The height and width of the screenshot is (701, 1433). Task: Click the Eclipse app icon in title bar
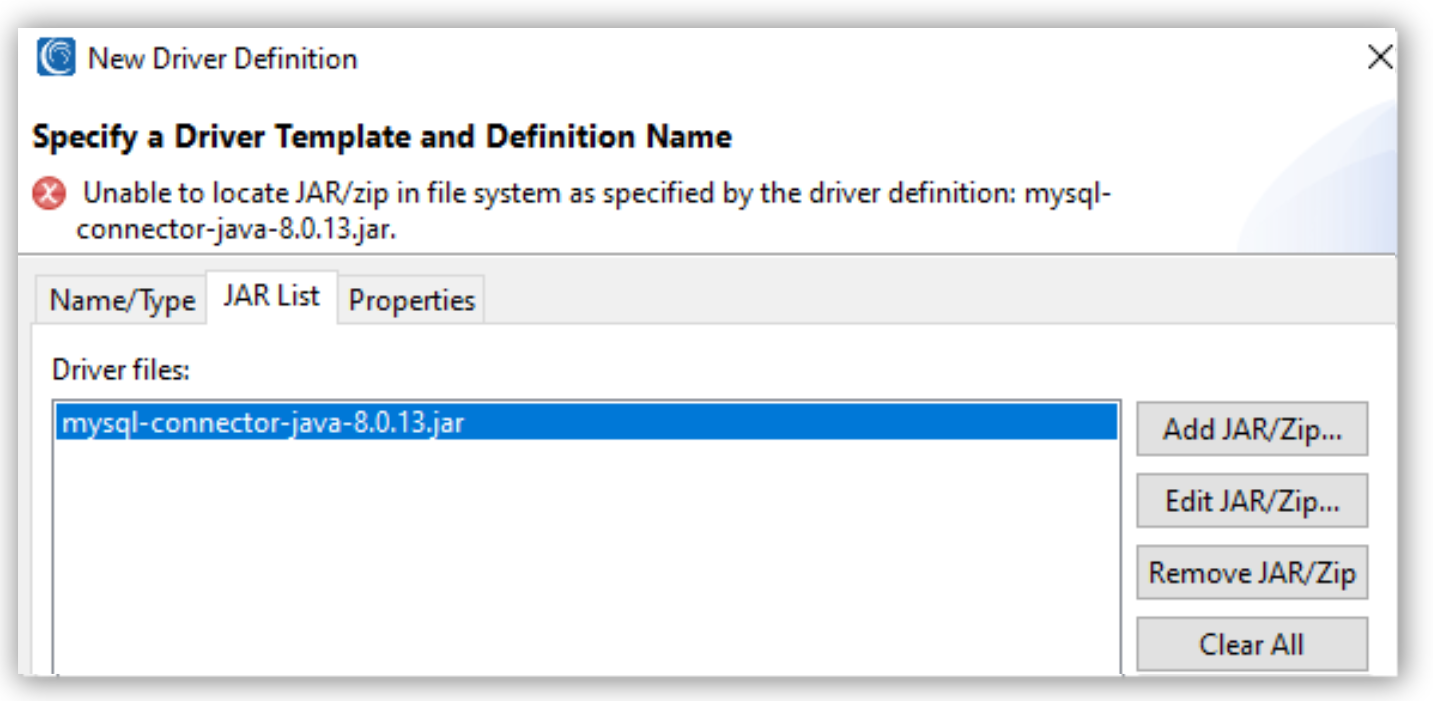click(x=56, y=58)
